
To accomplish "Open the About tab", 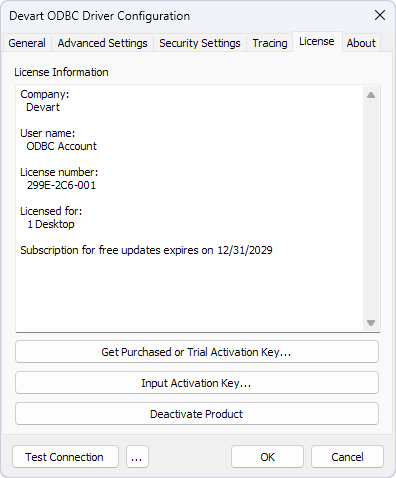I will point(361,43).
